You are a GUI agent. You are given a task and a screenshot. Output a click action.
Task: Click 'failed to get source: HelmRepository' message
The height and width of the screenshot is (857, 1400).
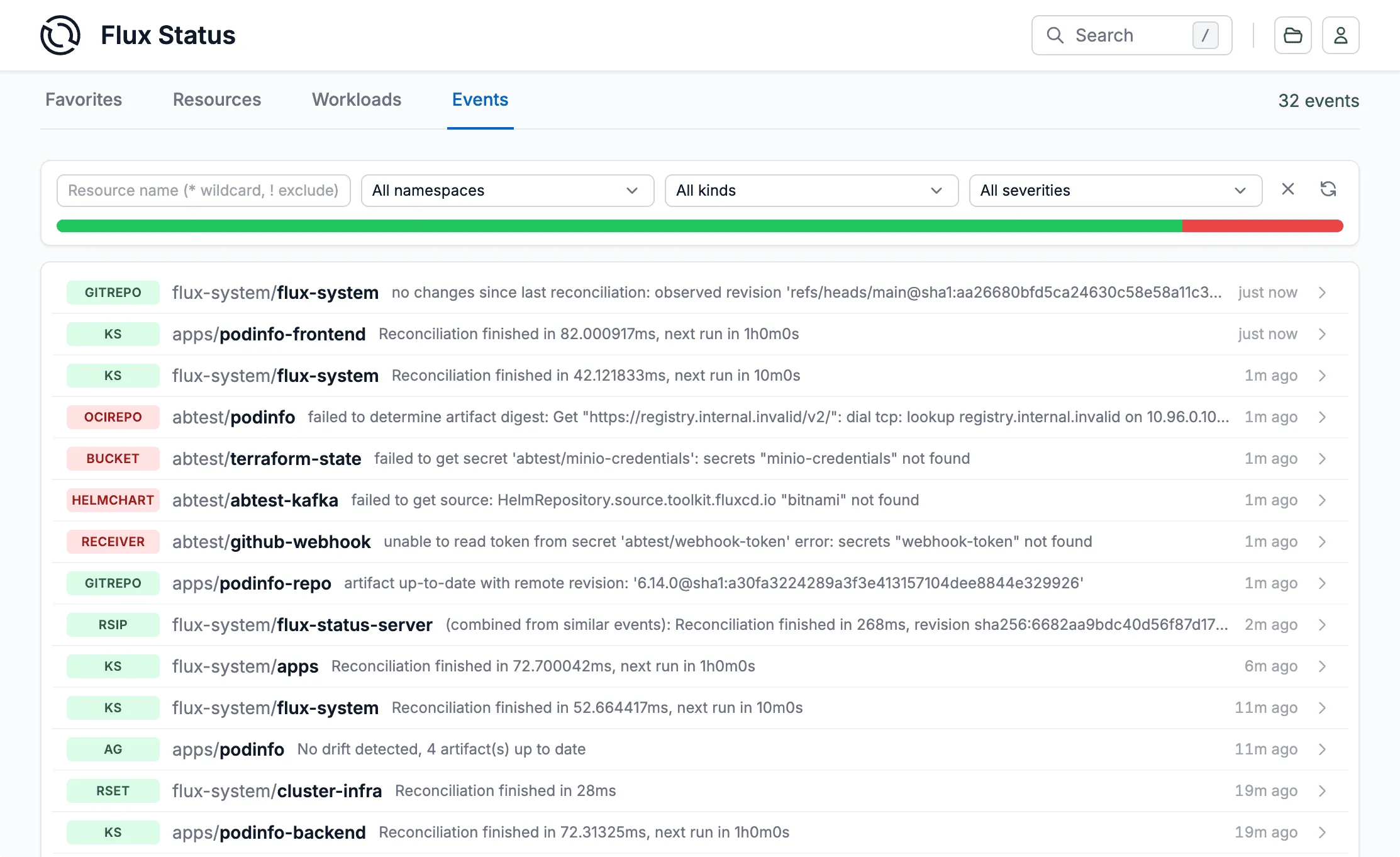click(635, 500)
